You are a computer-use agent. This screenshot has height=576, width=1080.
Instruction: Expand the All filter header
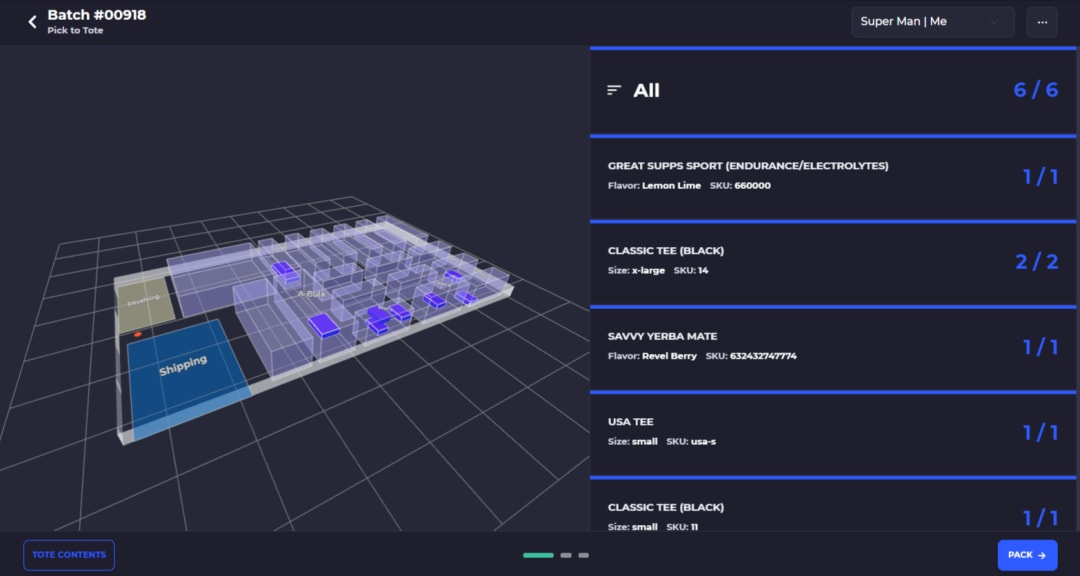pos(833,90)
